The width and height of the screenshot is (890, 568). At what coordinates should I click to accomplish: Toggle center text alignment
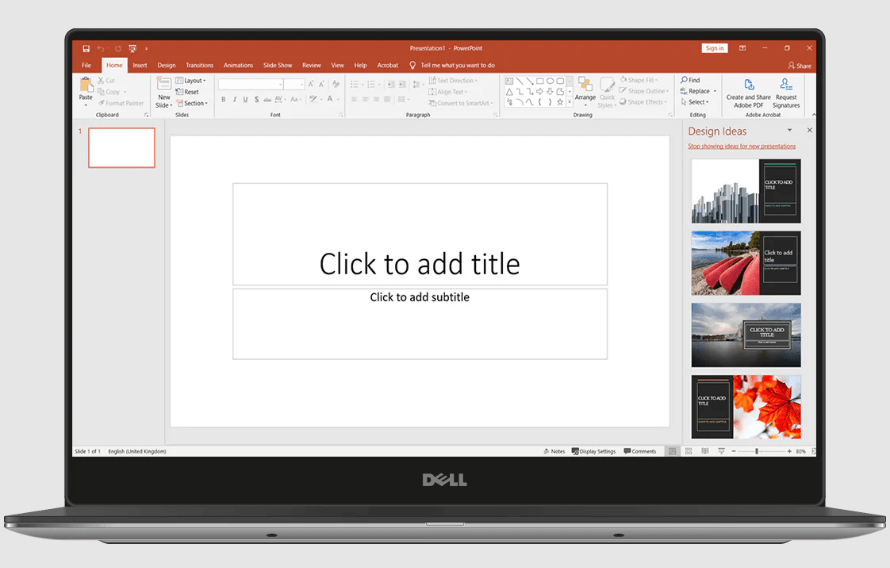pyautogui.click(x=366, y=99)
